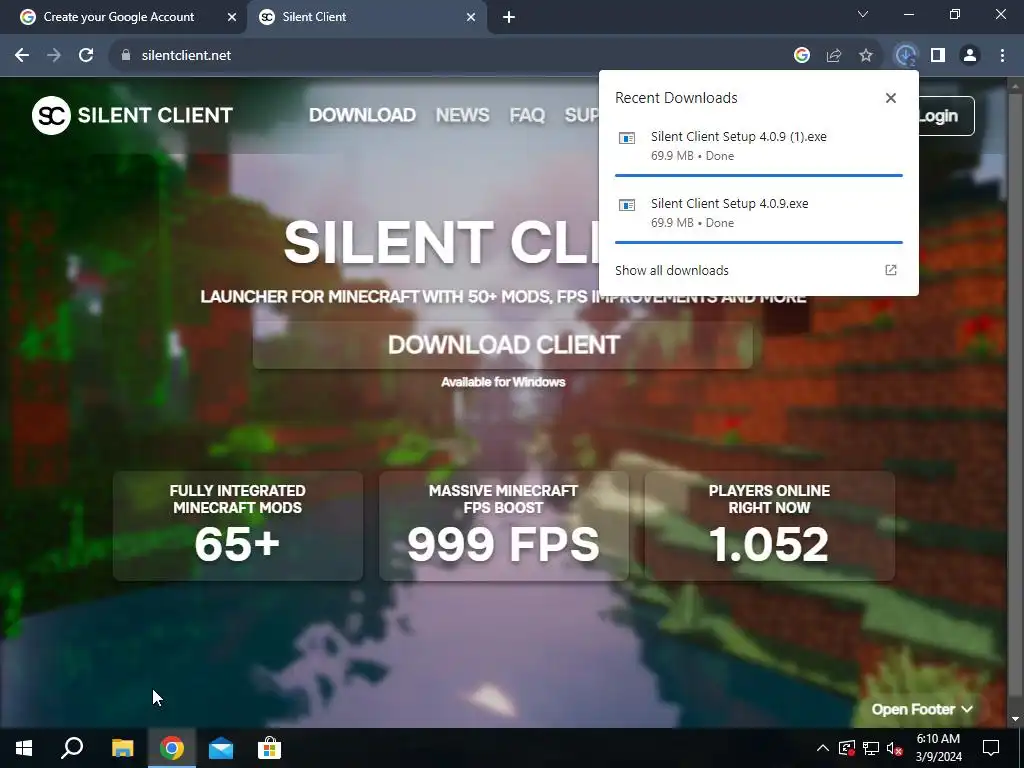Image resolution: width=1024 pixels, height=768 pixels.
Task: Click the network tray icon
Action: [x=871, y=748]
